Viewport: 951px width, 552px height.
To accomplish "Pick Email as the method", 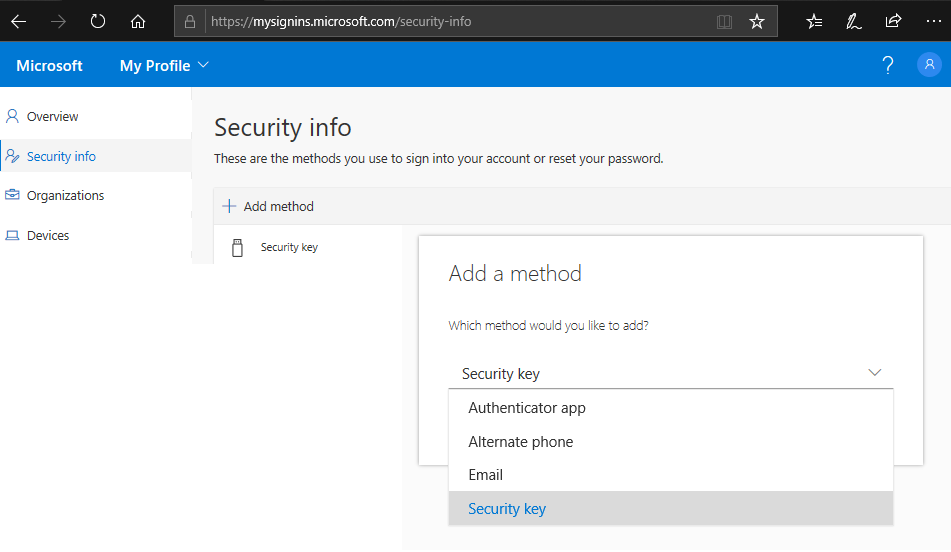I will coord(486,475).
